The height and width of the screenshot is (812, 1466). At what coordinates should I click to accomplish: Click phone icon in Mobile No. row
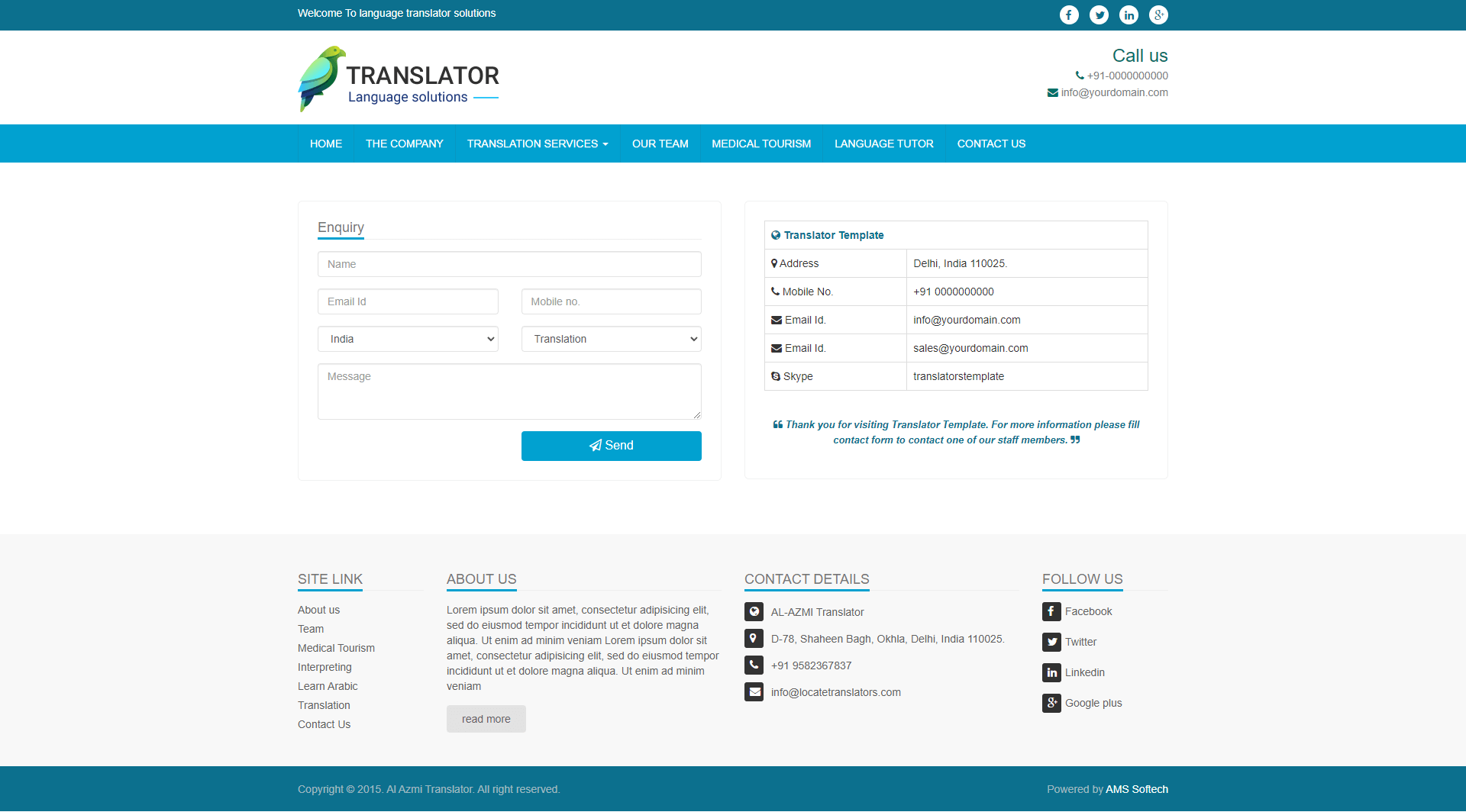click(776, 292)
